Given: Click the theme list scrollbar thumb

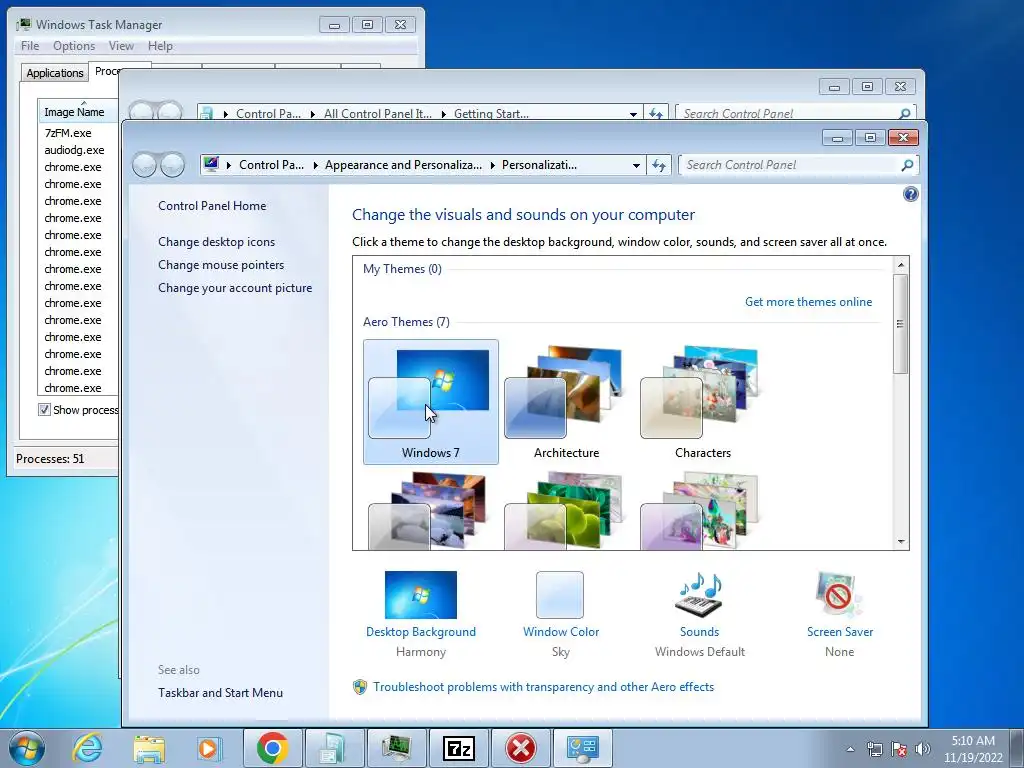Looking at the screenshot, I should pyautogui.click(x=901, y=324).
